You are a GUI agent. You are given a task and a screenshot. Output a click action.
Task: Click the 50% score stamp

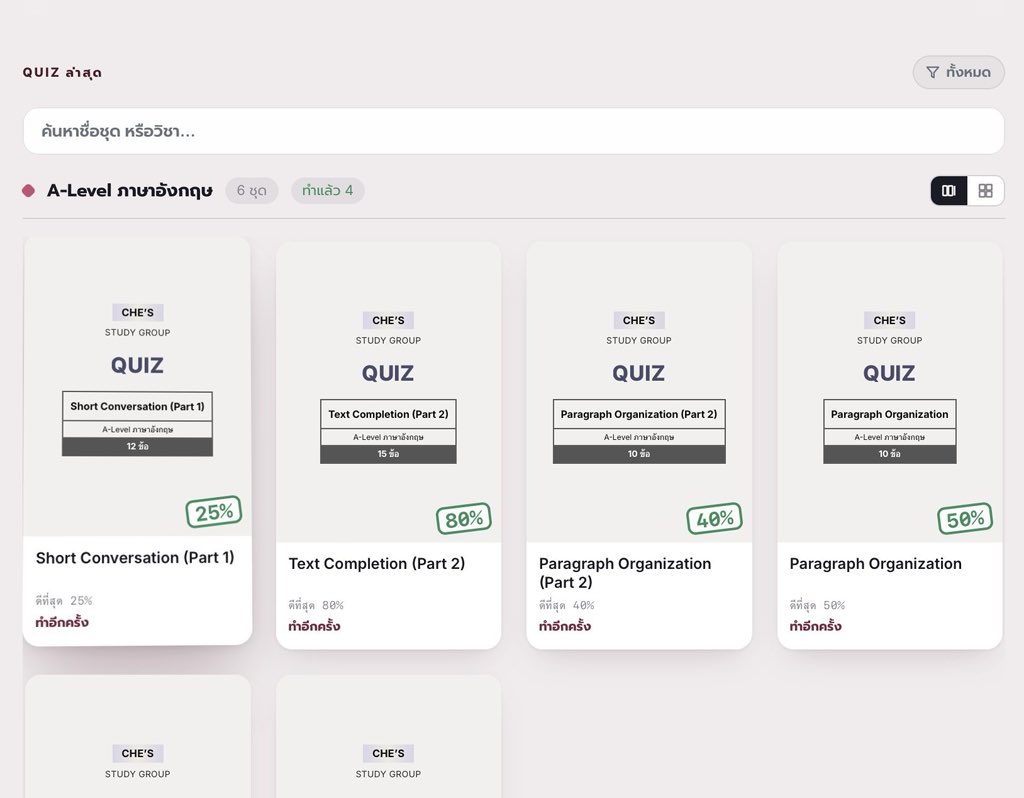965,519
